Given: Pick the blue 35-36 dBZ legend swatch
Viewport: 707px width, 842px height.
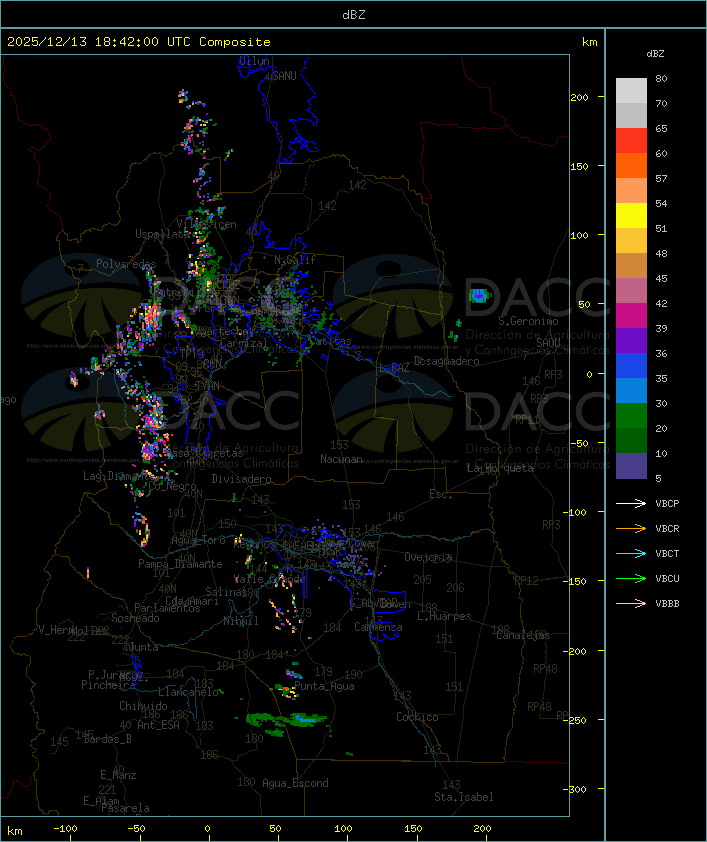Looking at the screenshot, I should (631, 366).
